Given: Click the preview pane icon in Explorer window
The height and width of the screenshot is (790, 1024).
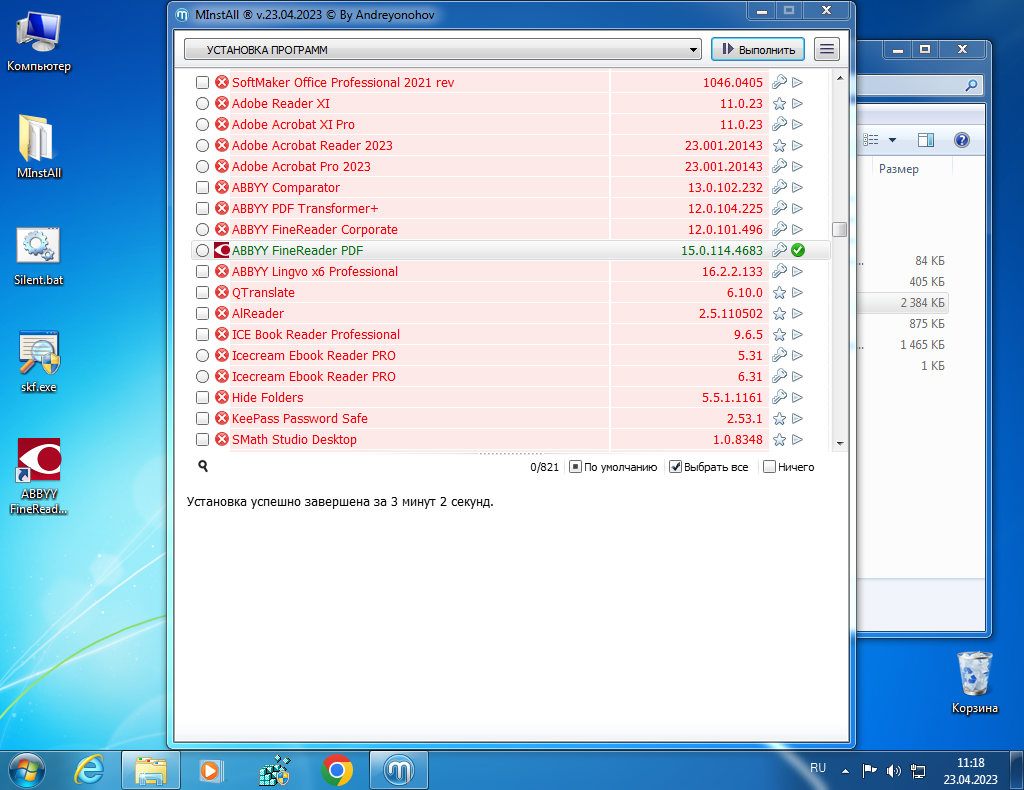Looking at the screenshot, I should point(925,140).
